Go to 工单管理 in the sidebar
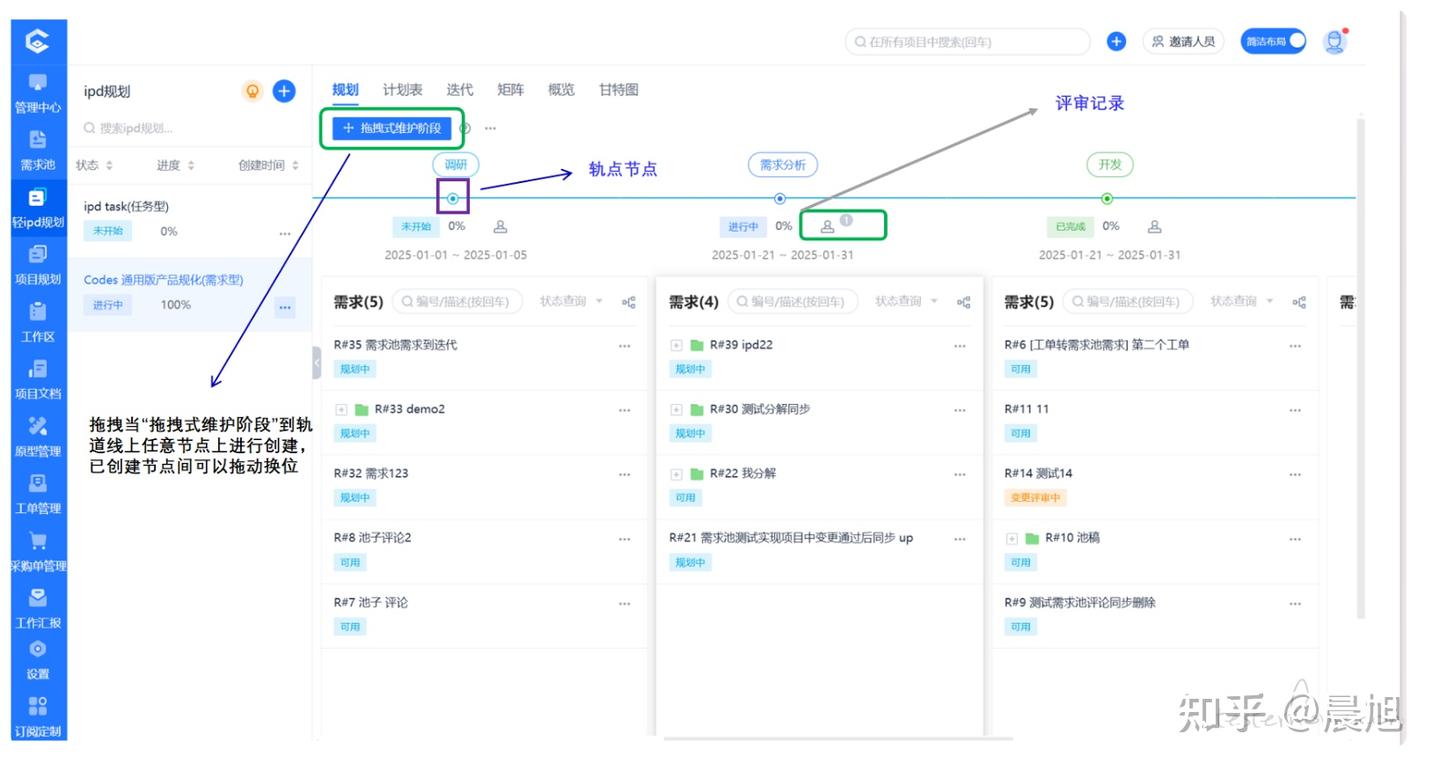Screen dimensions: 1440x771 click(38, 494)
